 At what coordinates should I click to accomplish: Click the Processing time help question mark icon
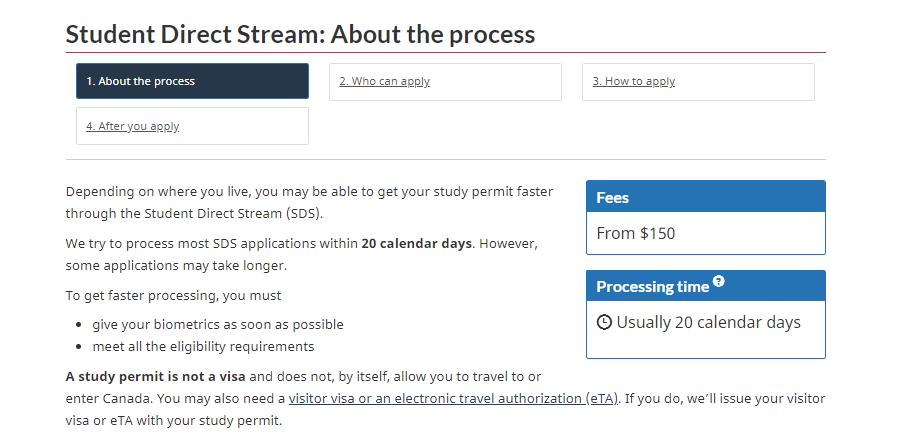[719, 282]
